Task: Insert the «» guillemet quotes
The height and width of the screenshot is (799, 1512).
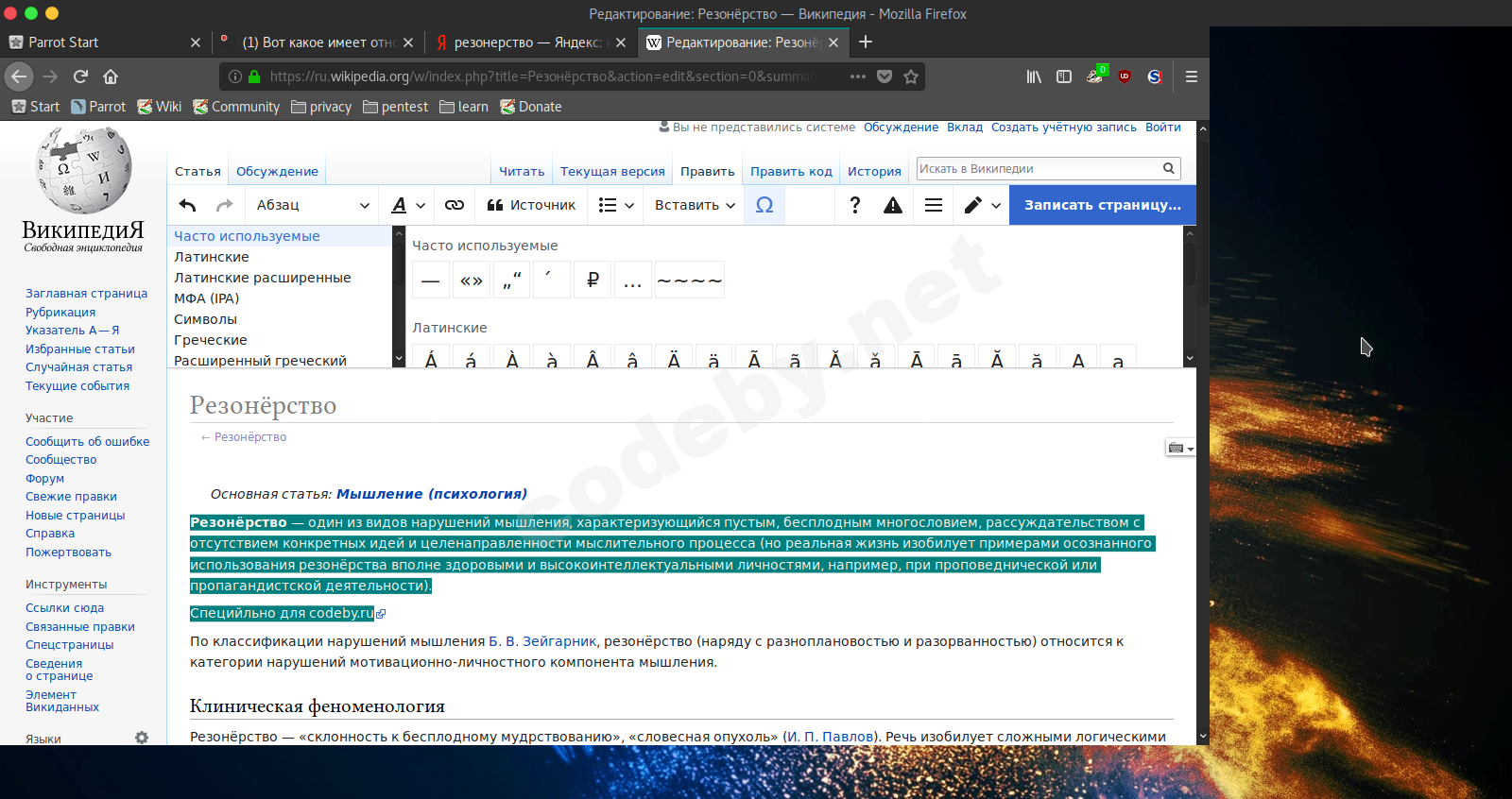Action: (x=472, y=280)
